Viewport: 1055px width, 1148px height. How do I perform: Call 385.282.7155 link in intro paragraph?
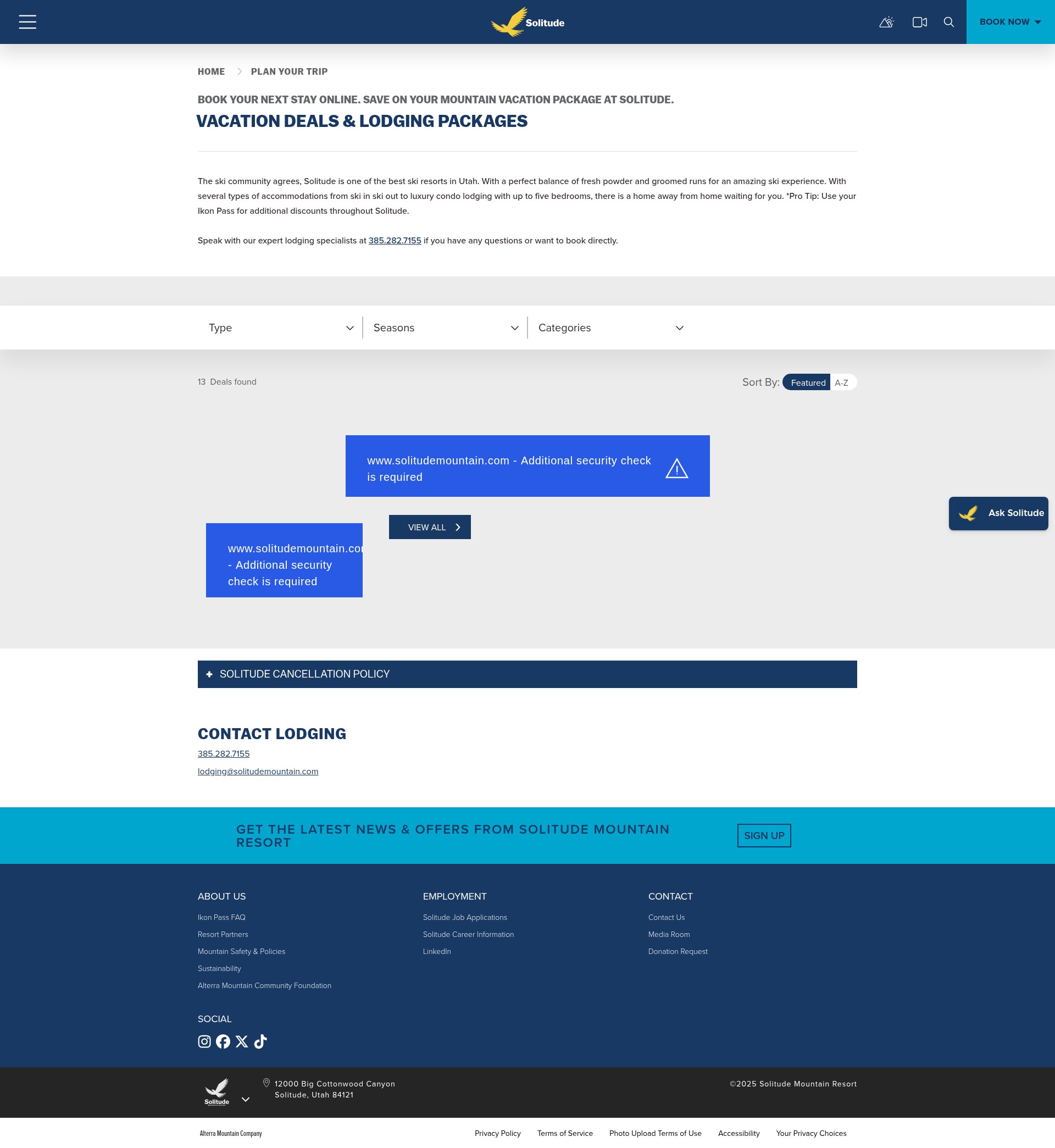click(x=395, y=240)
